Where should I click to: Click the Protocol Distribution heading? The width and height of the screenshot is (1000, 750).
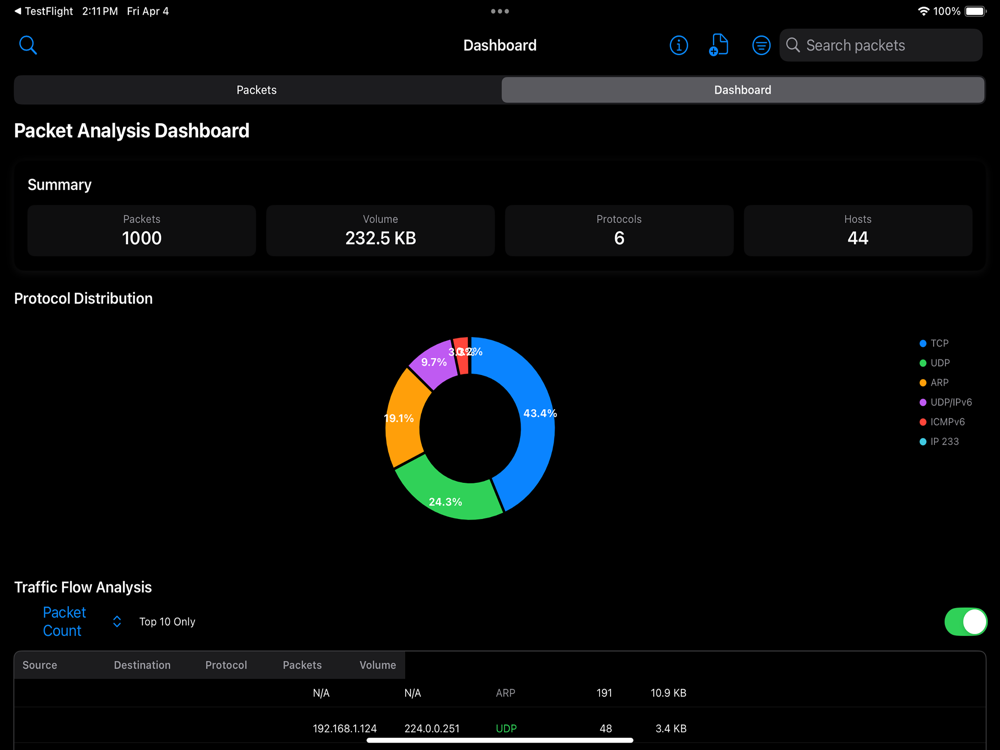(x=84, y=298)
